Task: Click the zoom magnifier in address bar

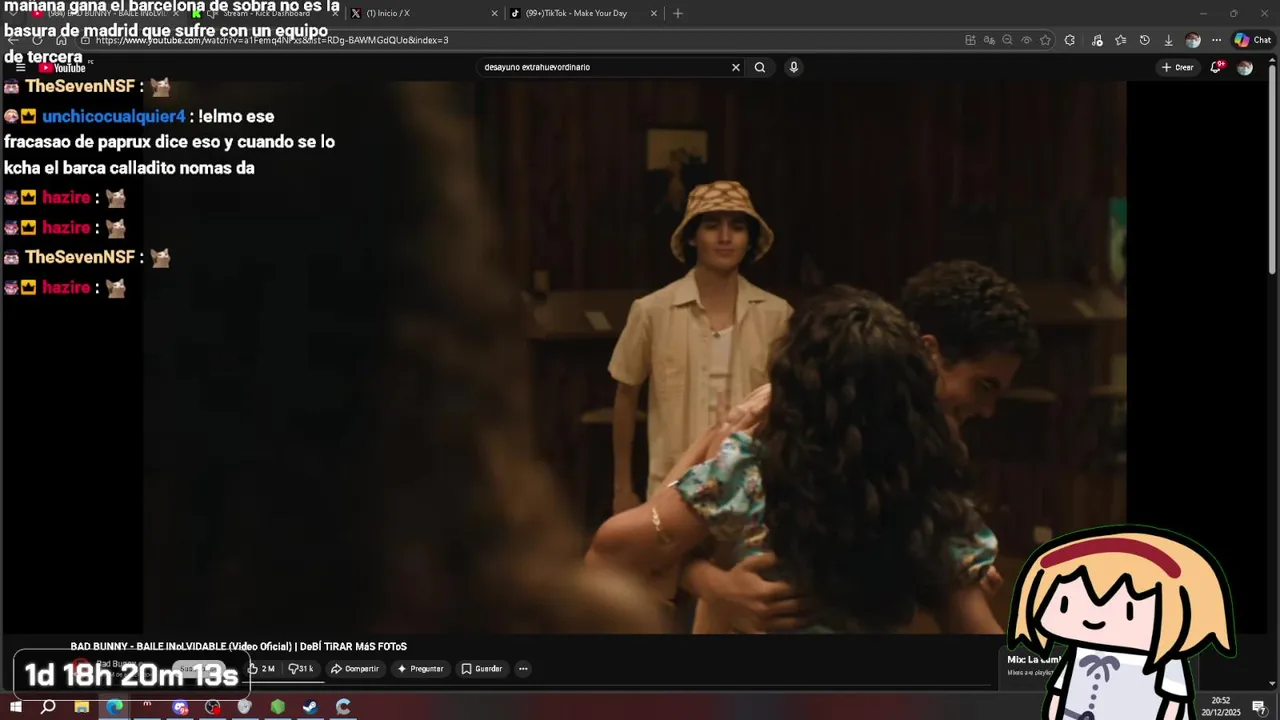Action: [1007, 40]
